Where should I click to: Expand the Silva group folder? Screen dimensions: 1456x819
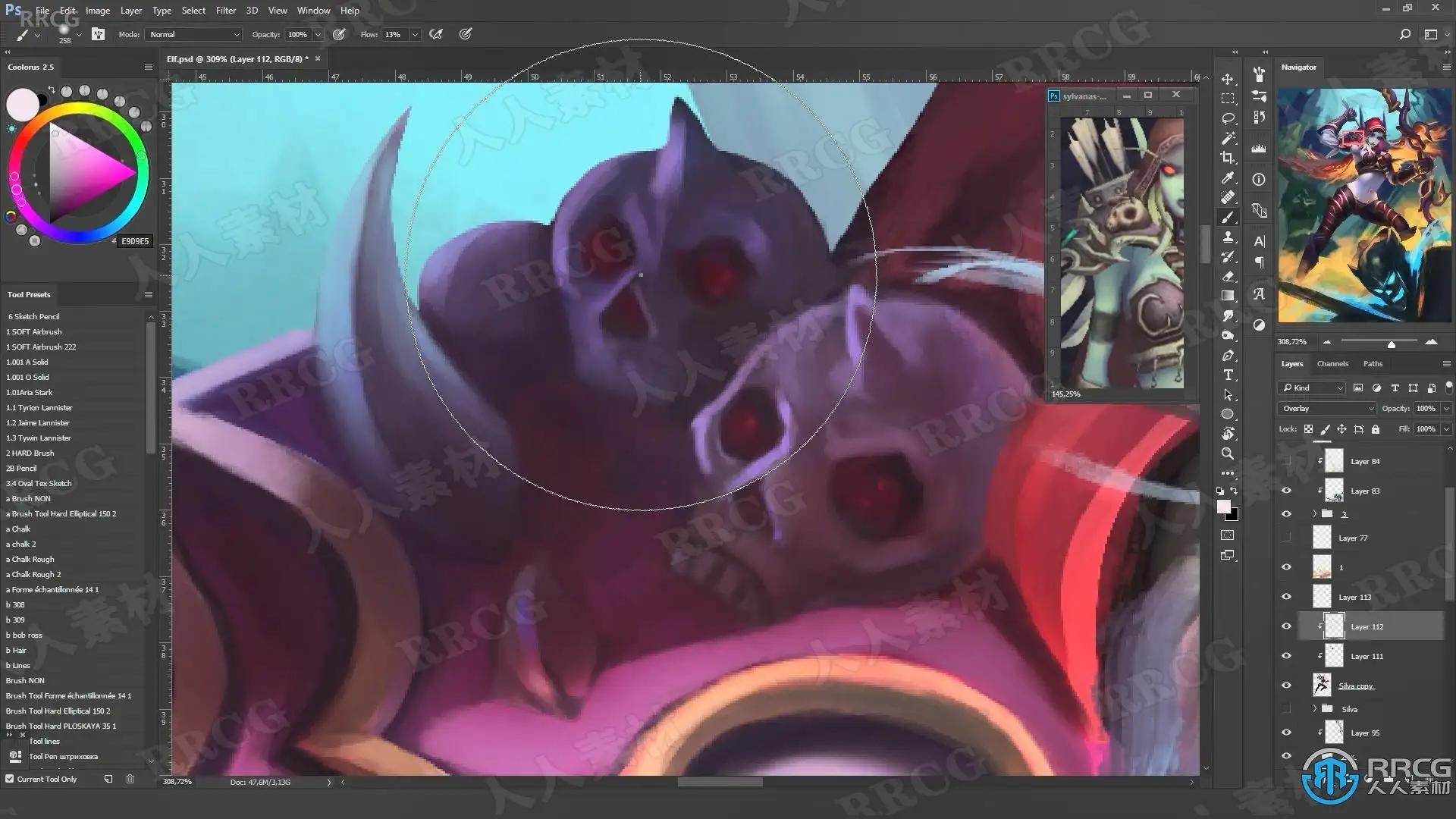coord(1315,709)
